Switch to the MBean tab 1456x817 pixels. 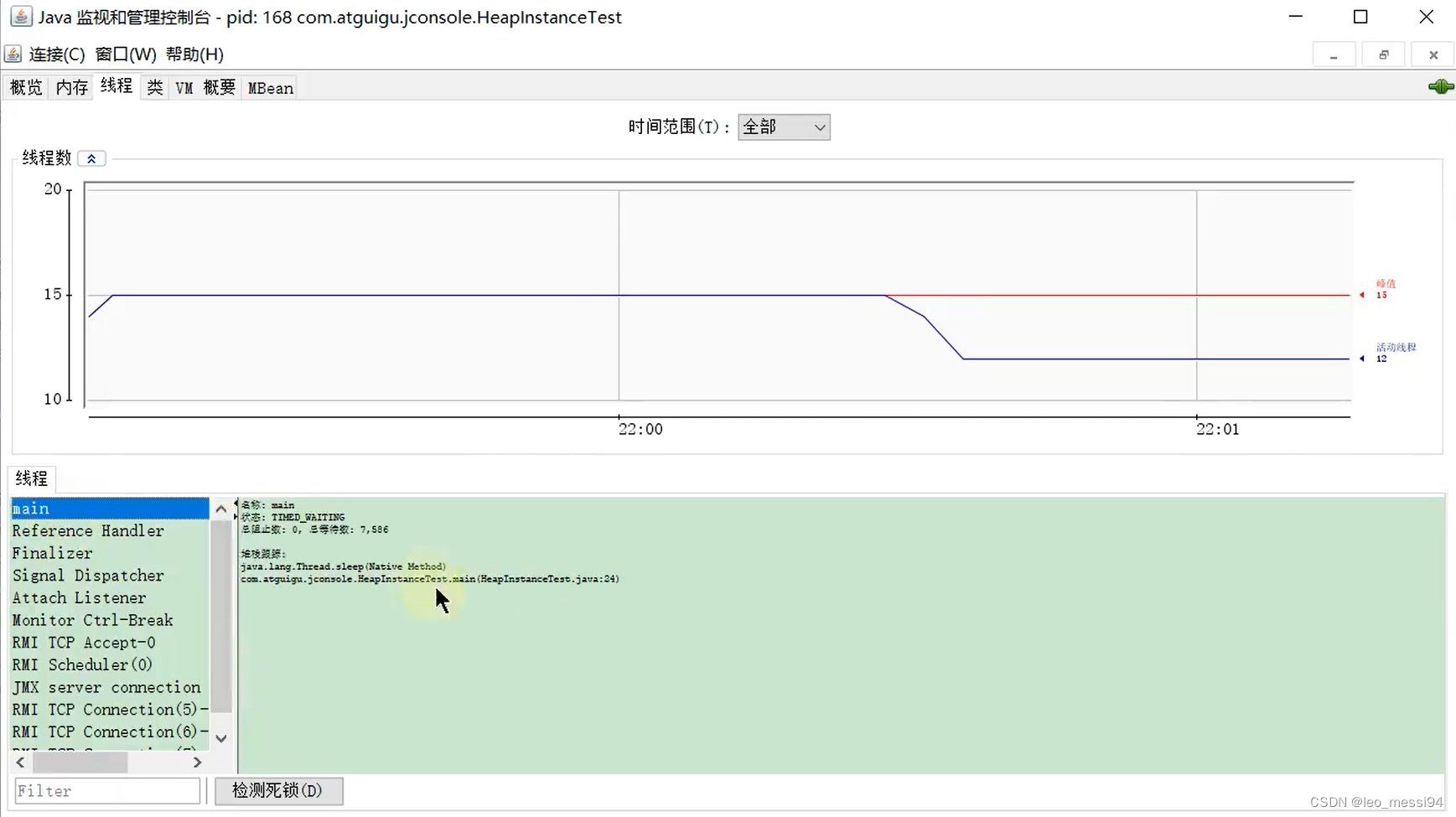(270, 88)
